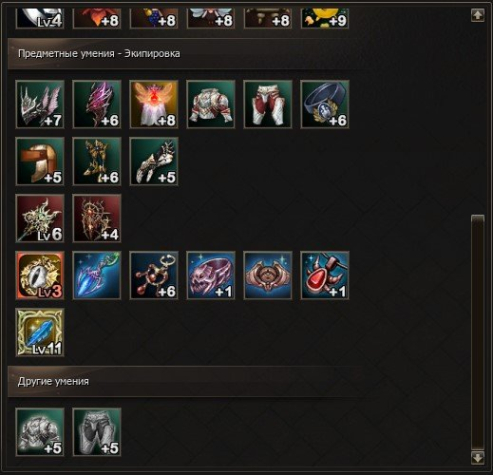This screenshot has width=493, height=475.
Task: Click the blue crystal earring icon
Action: point(97,275)
